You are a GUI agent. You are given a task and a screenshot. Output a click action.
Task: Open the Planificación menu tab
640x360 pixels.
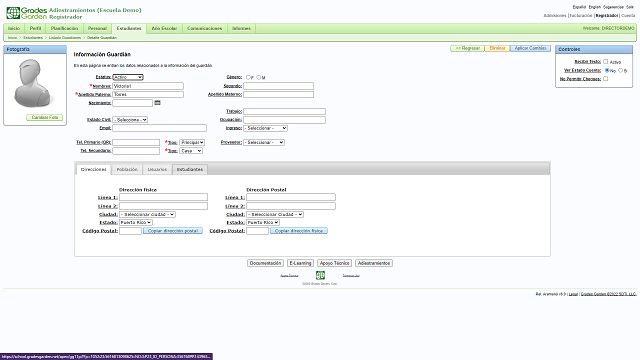64,28
